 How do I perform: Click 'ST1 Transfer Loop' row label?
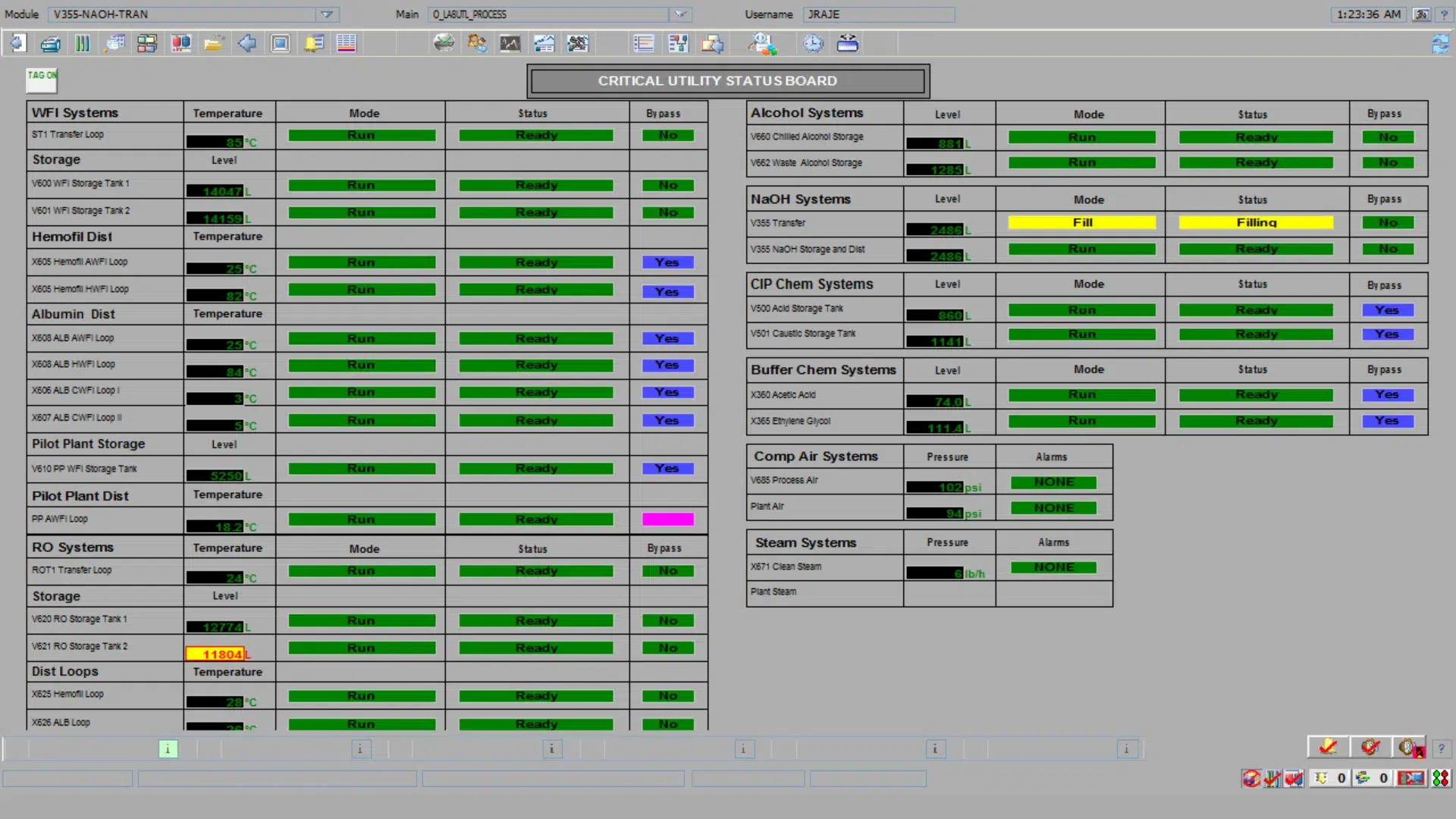coord(67,134)
